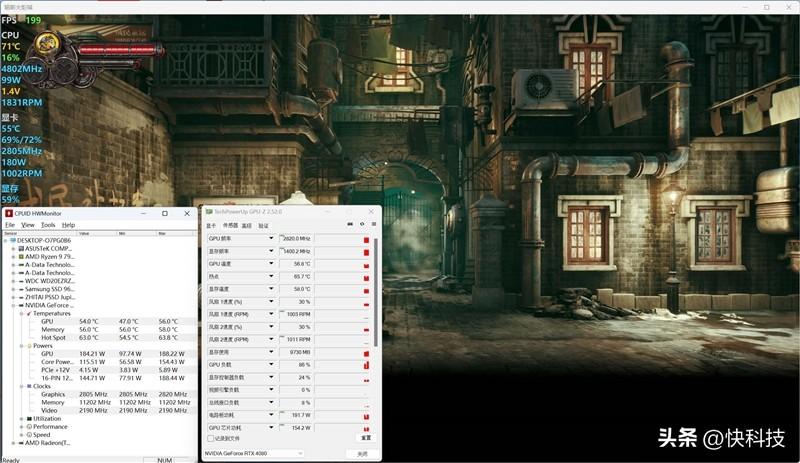Image resolution: width=800 pixels, height=463 pixels.
Task: Switch to the 高级 tab in GPU-Z
Action: point(247,226)
